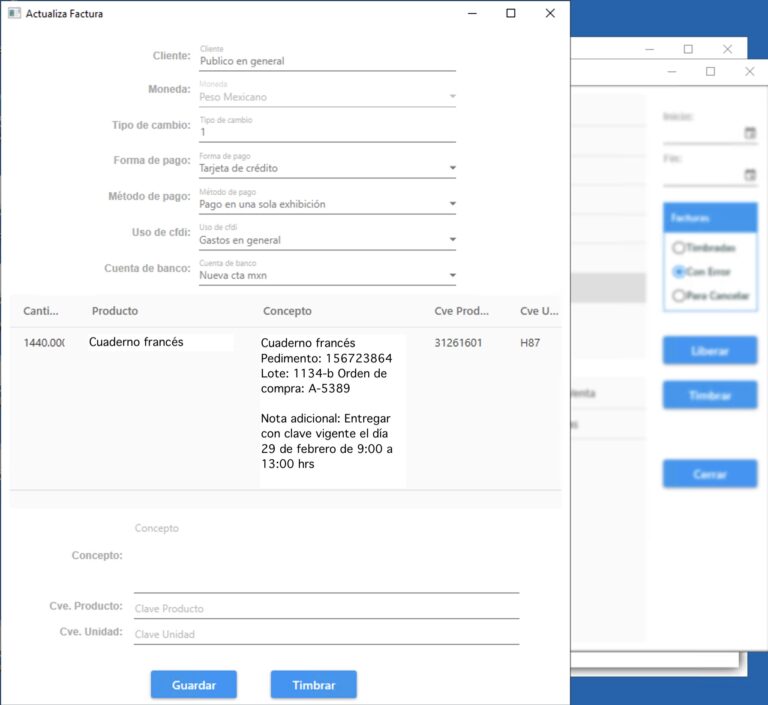Select Timbradas radio in background window
The width and height of the screenshot is (768, 705).
coord(678,248)
